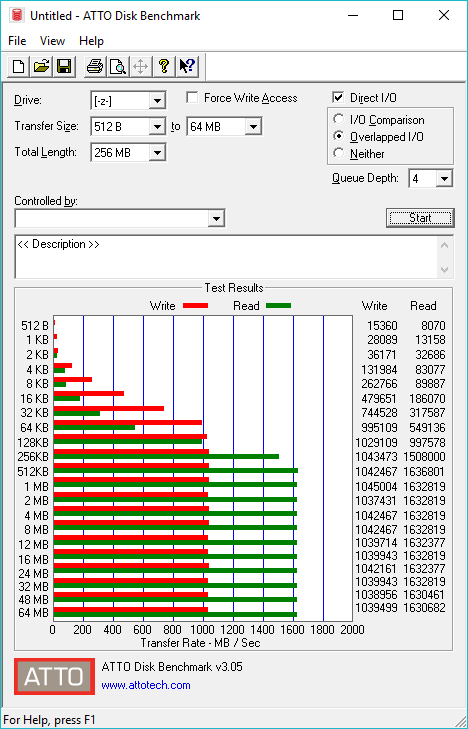468x729 pixels.
Task: Expand the Drive dropdown
Action: (157, 100)
